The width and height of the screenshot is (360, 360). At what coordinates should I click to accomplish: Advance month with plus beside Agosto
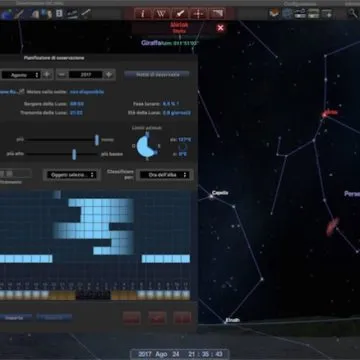47,75
